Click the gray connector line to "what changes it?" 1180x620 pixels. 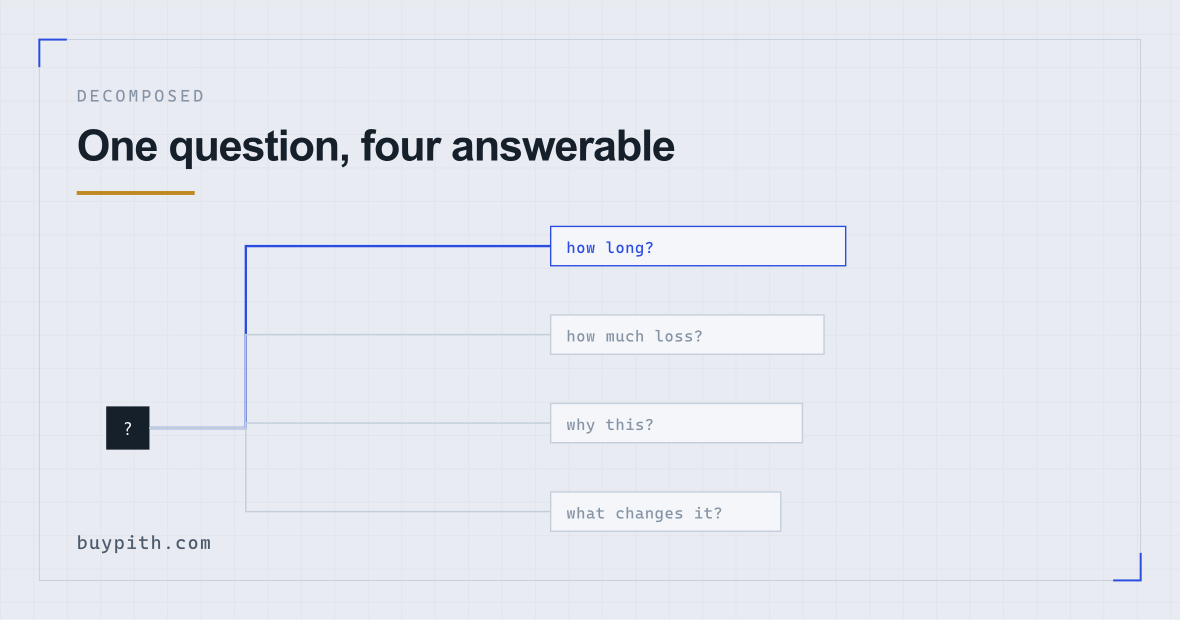point(397,512)
